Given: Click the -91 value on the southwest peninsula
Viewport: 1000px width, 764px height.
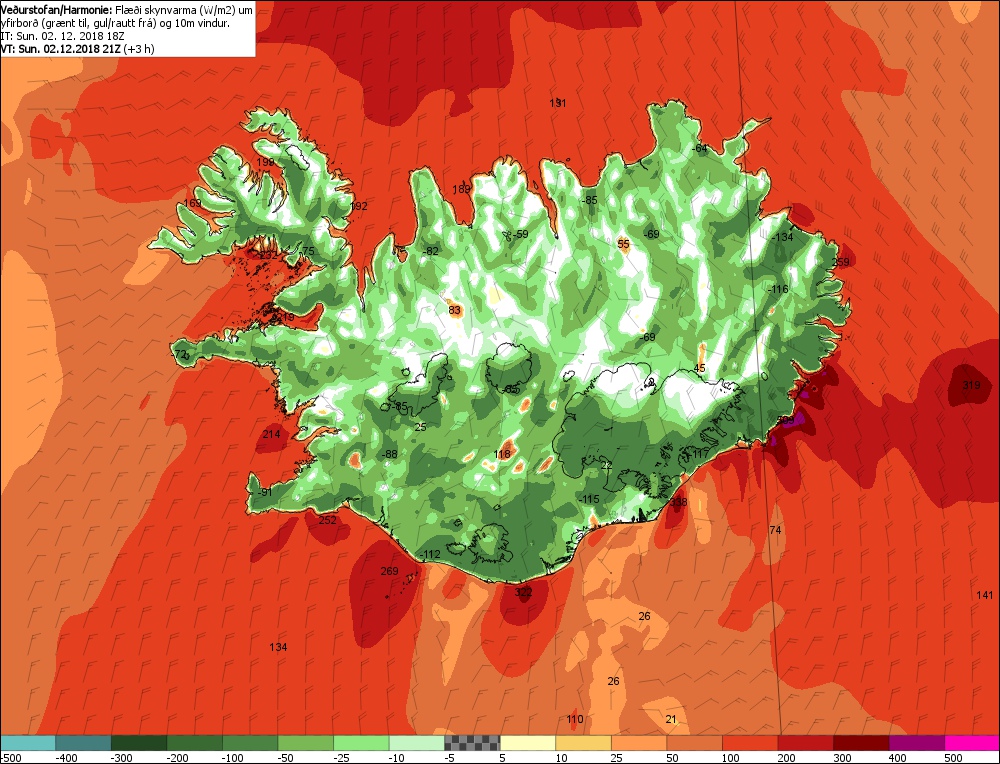Looking at the screenshot, I should pos(263,492).
